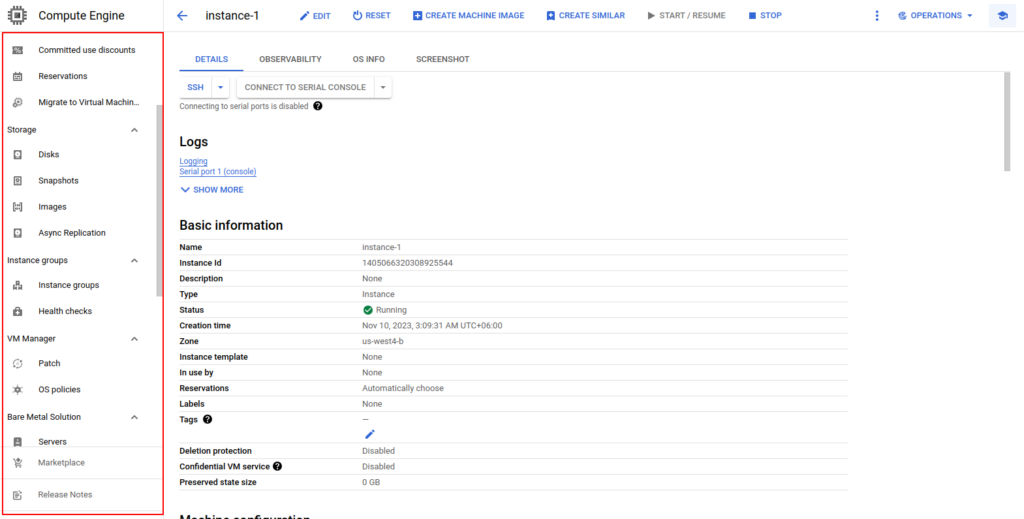Click the Images icon in sidebar
Image resolution: width=1024 pixels, height=519 pixels.
tap(18, 206)
